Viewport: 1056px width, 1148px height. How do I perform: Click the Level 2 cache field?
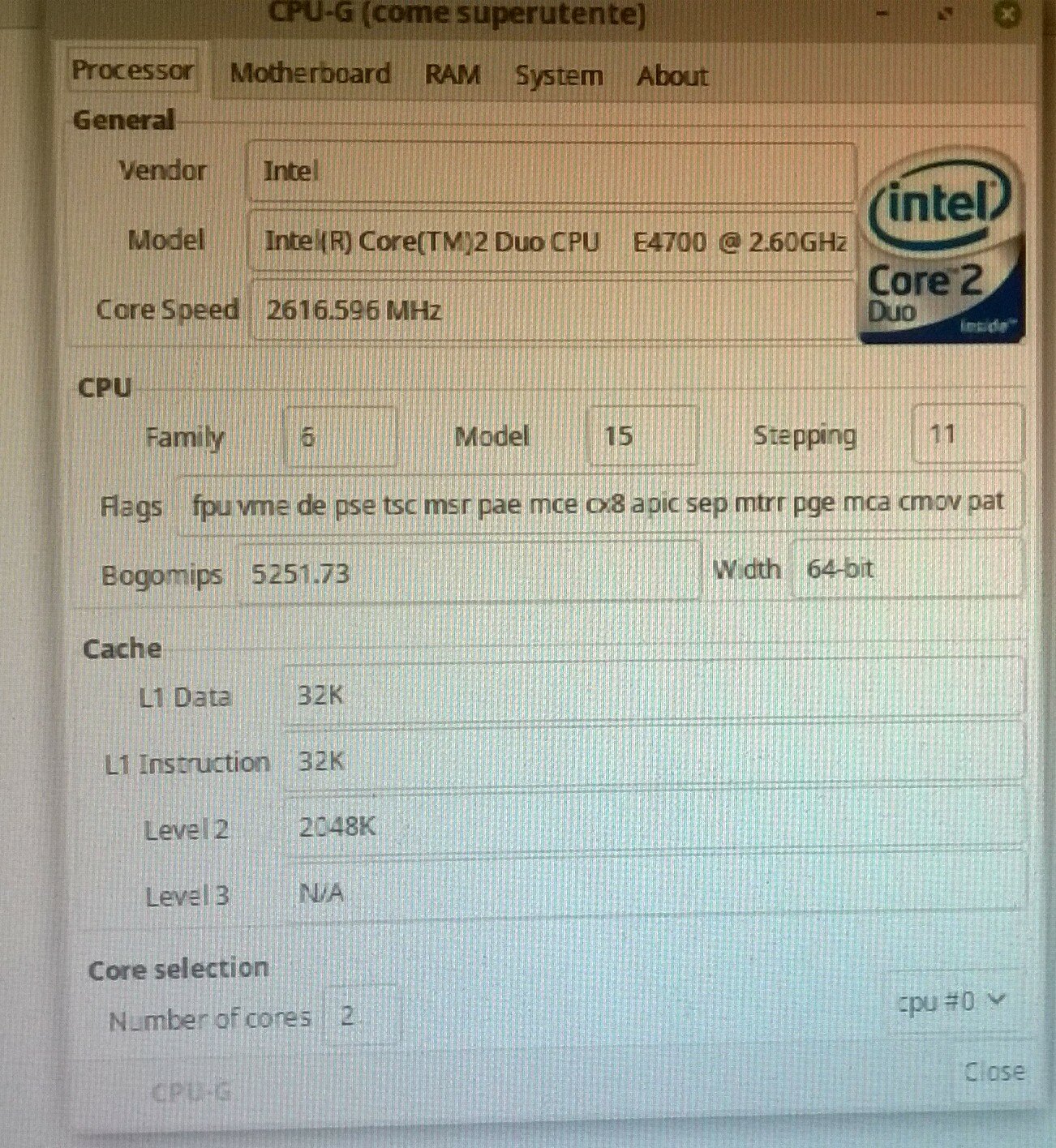tap(653, 827)
